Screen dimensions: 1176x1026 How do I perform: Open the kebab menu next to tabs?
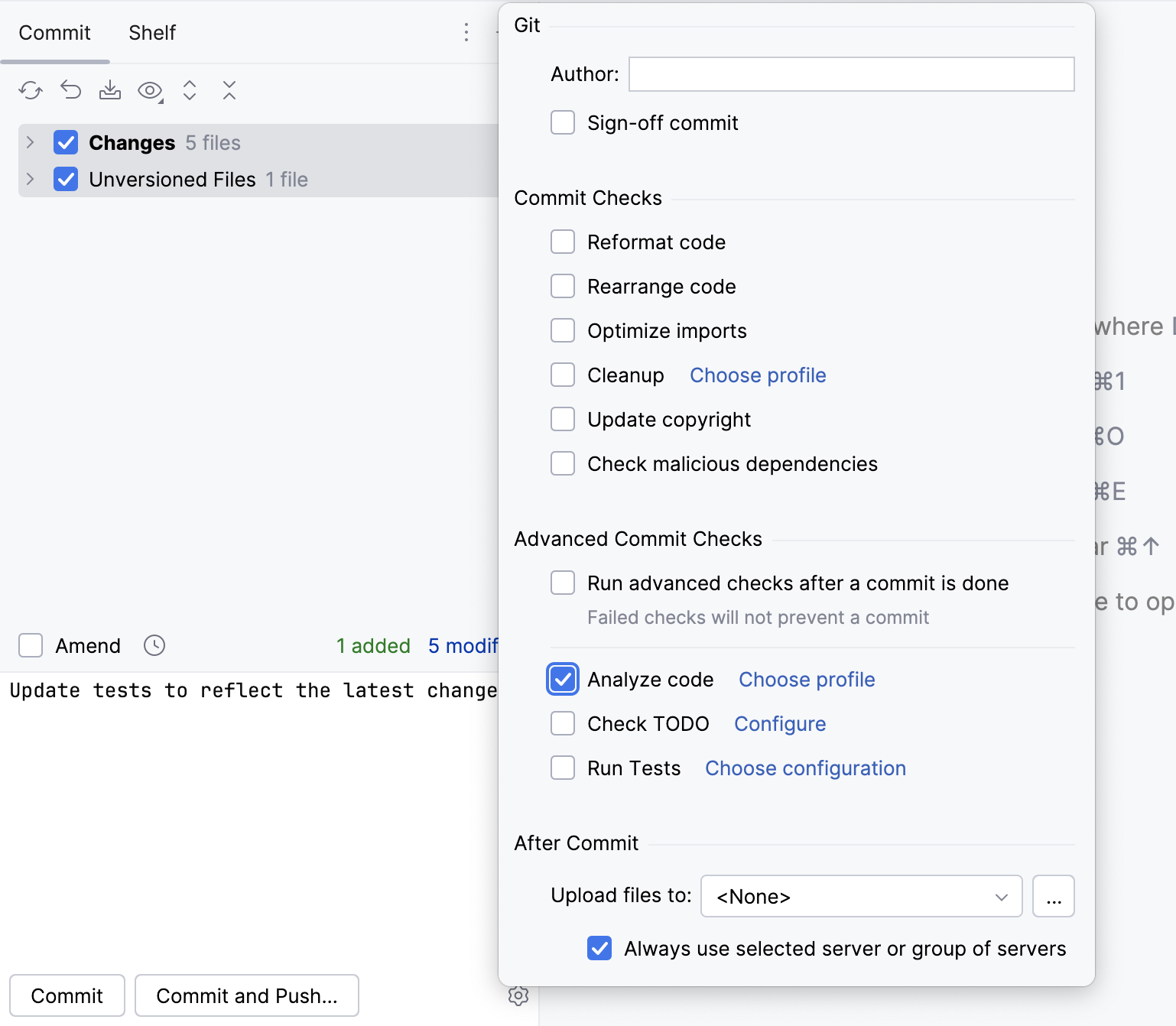pyautogui.click(x=466, y=33)
